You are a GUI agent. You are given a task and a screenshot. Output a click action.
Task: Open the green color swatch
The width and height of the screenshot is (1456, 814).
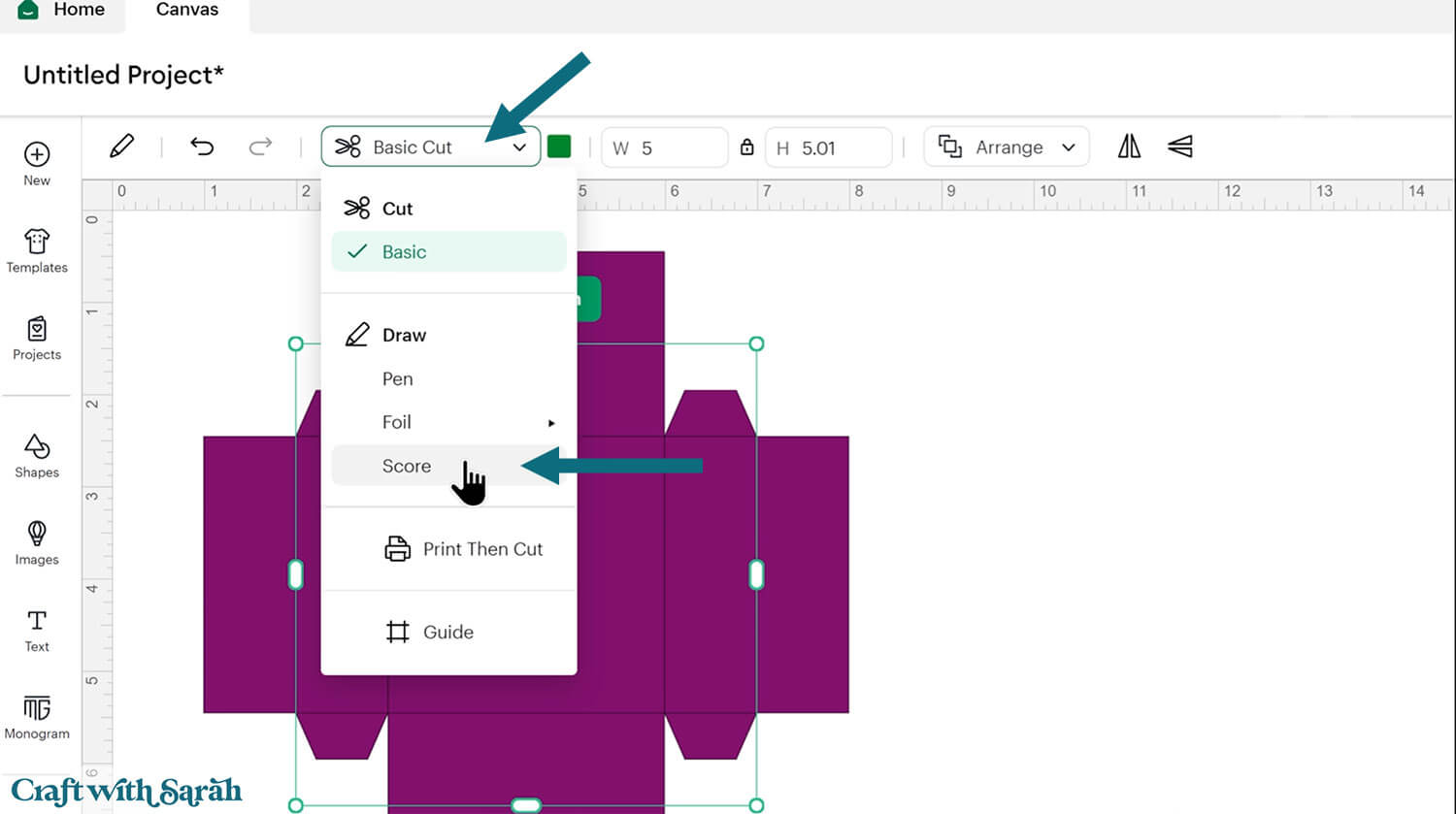[x=559, y=147]
